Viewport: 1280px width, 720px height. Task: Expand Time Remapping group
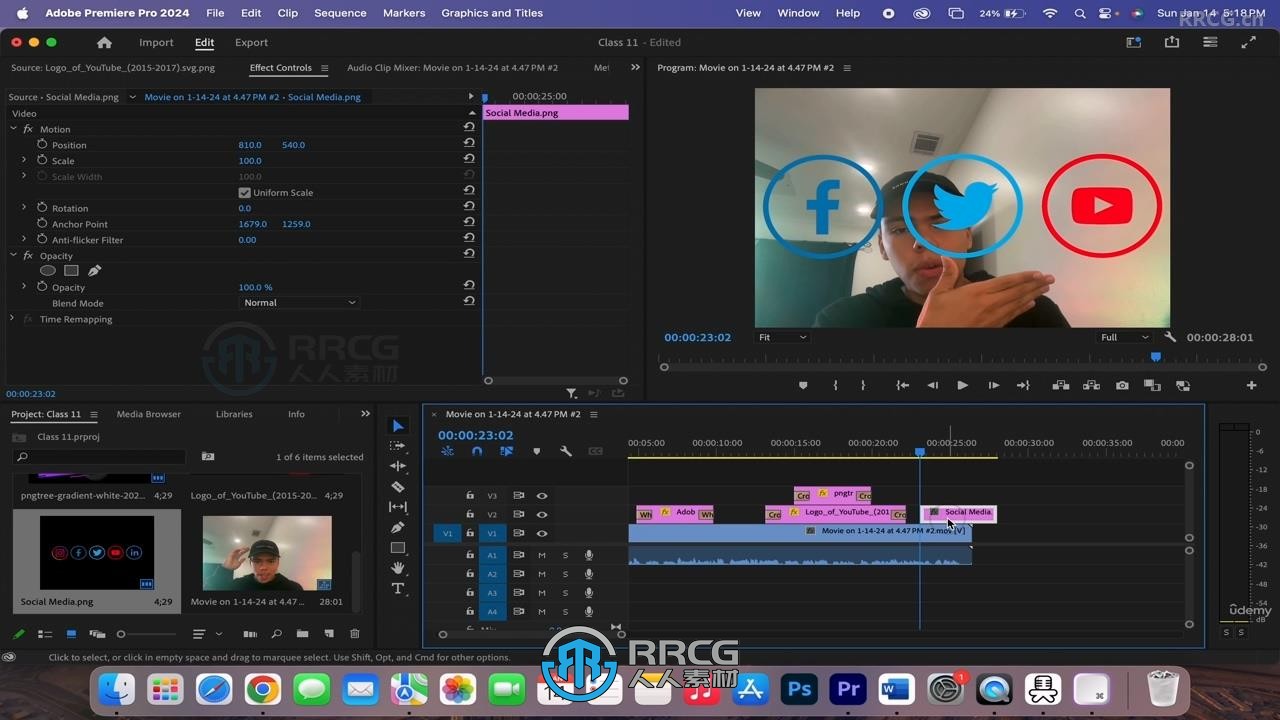14,319
